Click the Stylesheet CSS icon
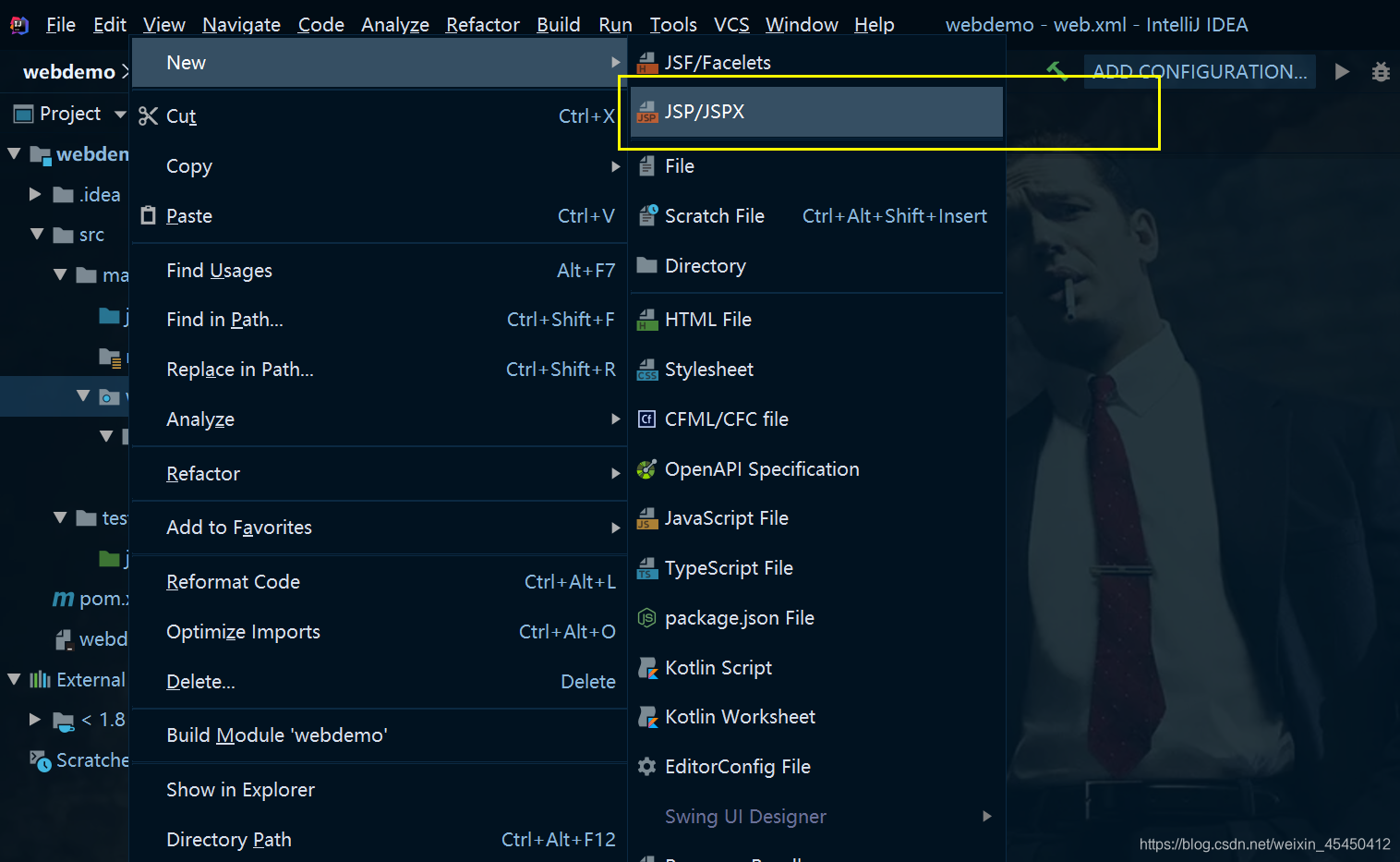The image size is (1400, 862). pyautogui.click(x=647, y=370)
